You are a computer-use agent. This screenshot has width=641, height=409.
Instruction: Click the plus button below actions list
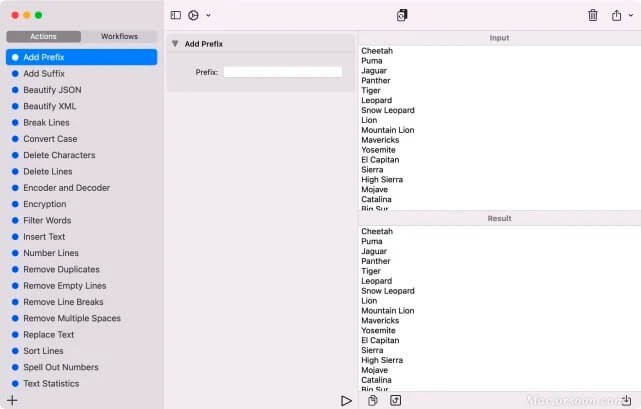pos(12,400)
